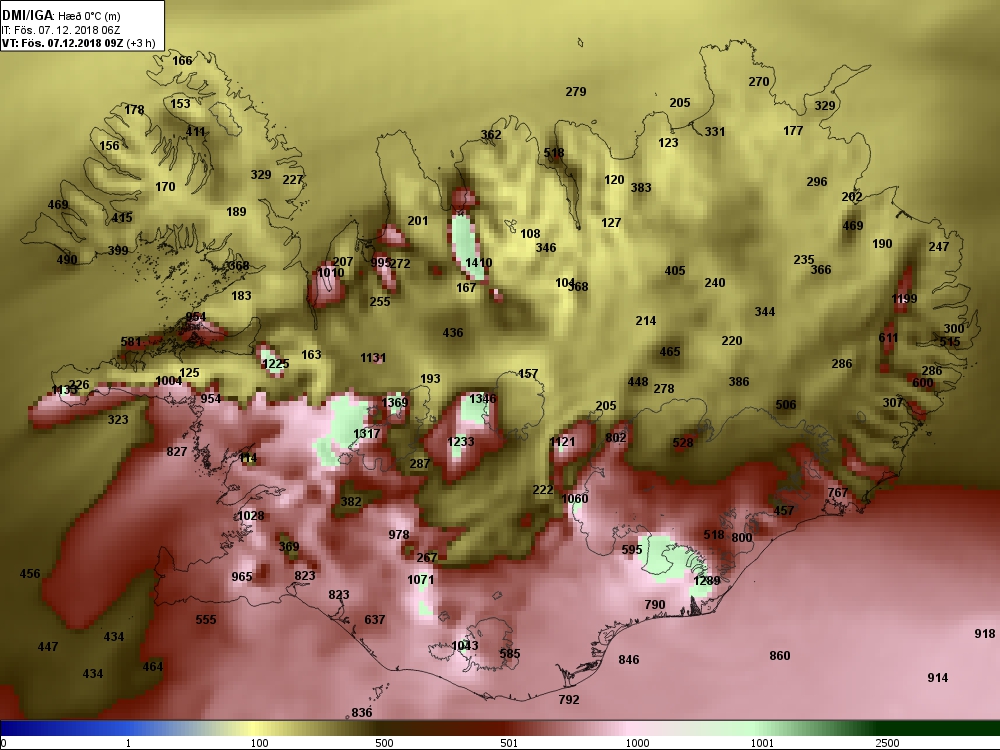
Task: Pick the value 792 on the south coast
Action: [x=568, y=700]
